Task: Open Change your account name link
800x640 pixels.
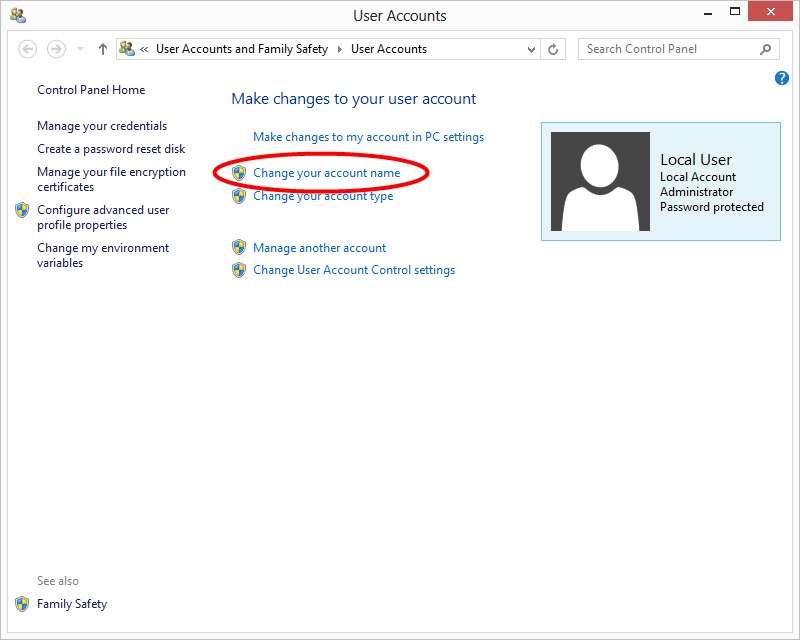Action: [x=326, y=173]
